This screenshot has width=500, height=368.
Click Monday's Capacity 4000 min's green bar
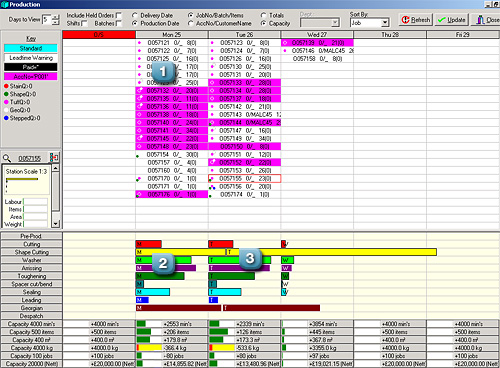(141, 324)
